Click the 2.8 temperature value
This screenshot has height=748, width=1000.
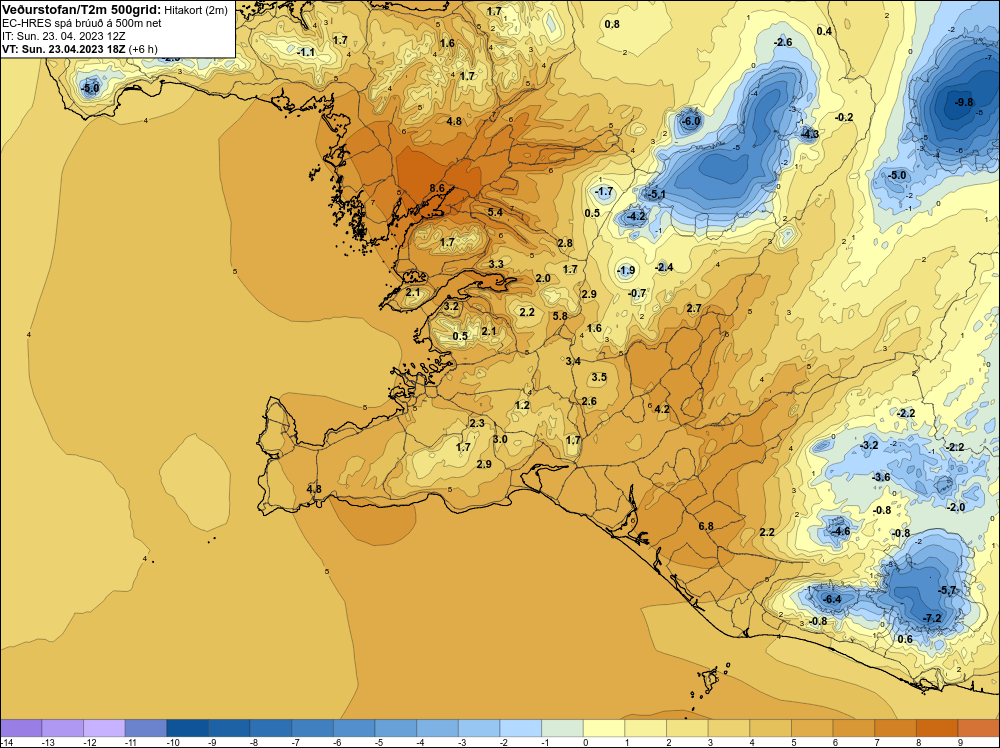pos(565,243)
